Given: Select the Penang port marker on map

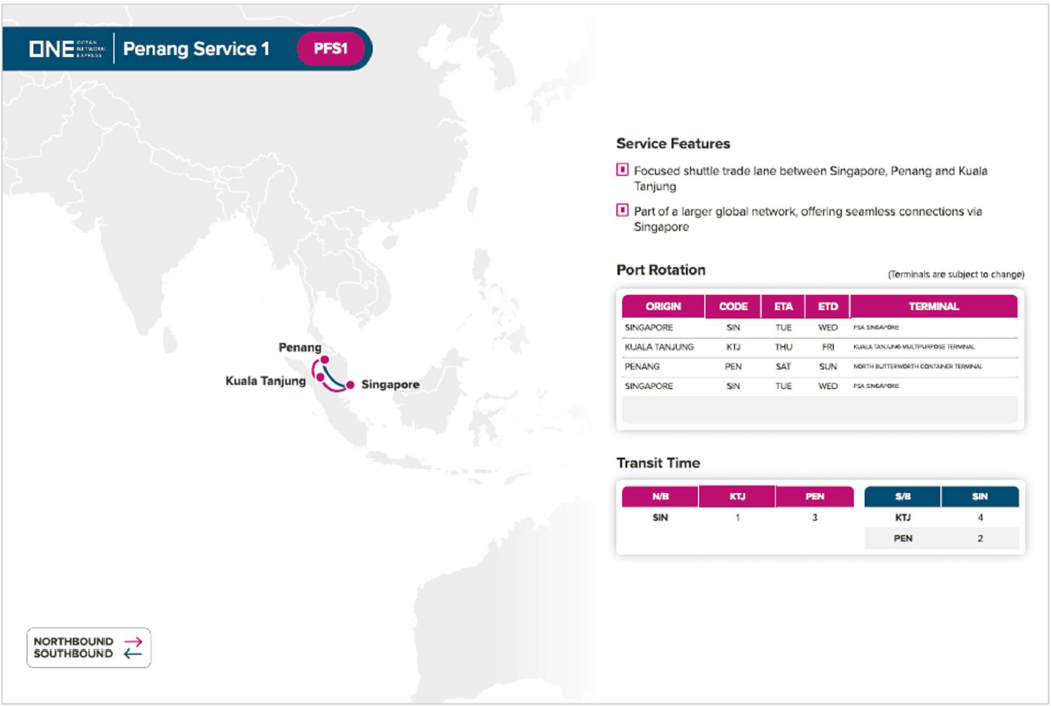Looking at the screenshot, I should tap(324, 360).
